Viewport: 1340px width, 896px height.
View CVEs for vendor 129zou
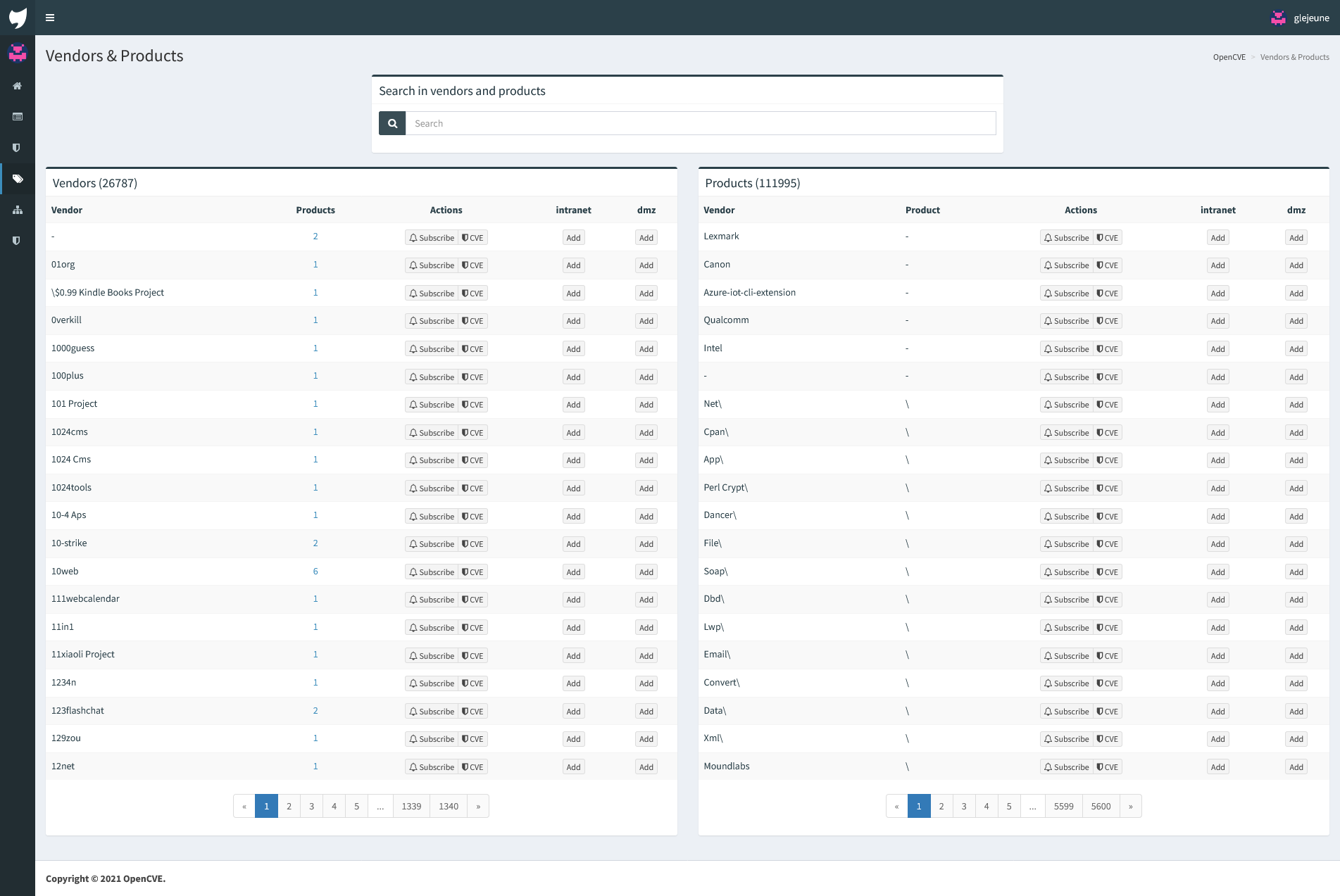coord(473,739)
